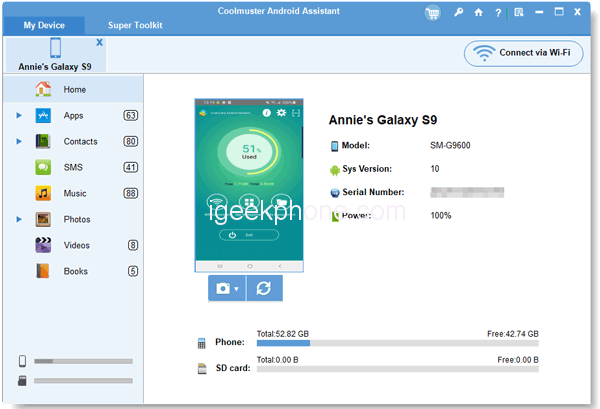Open the screenshot dropdown arrow
600x409 pixels.
[x=236, y=289]
